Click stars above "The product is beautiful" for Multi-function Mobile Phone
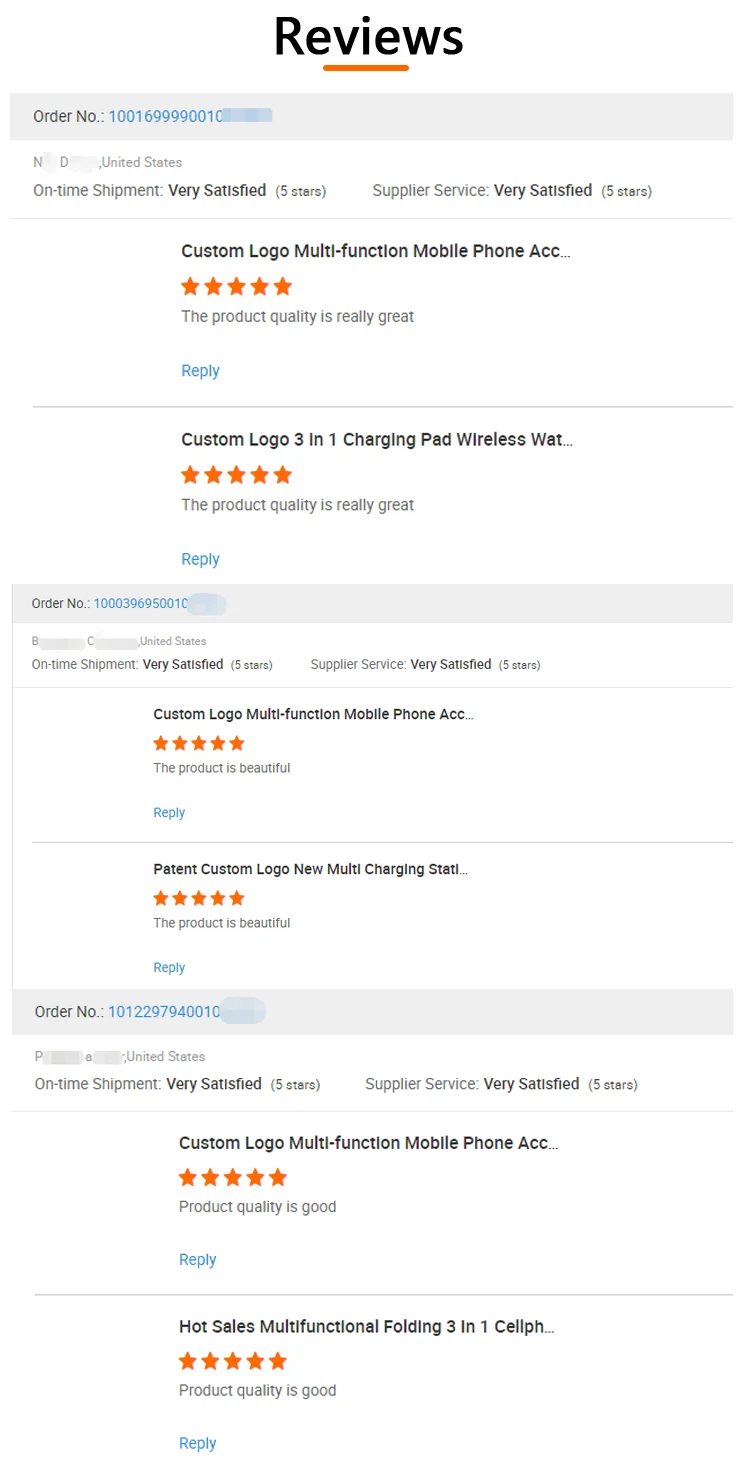This screenshot has width=750, height=1470. pos(198,743)
